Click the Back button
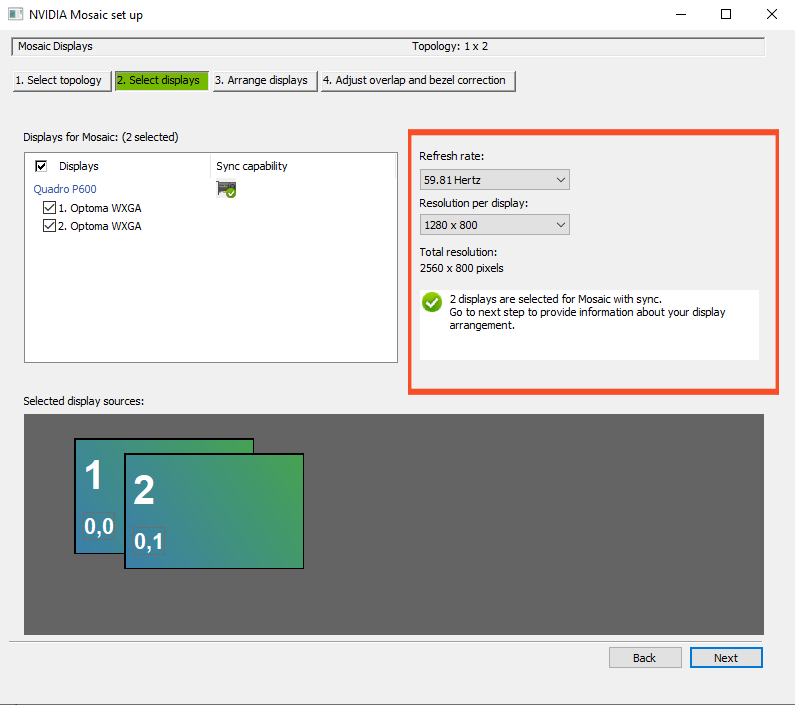Viewport: 795px width, 705px height. pos(645,658)
